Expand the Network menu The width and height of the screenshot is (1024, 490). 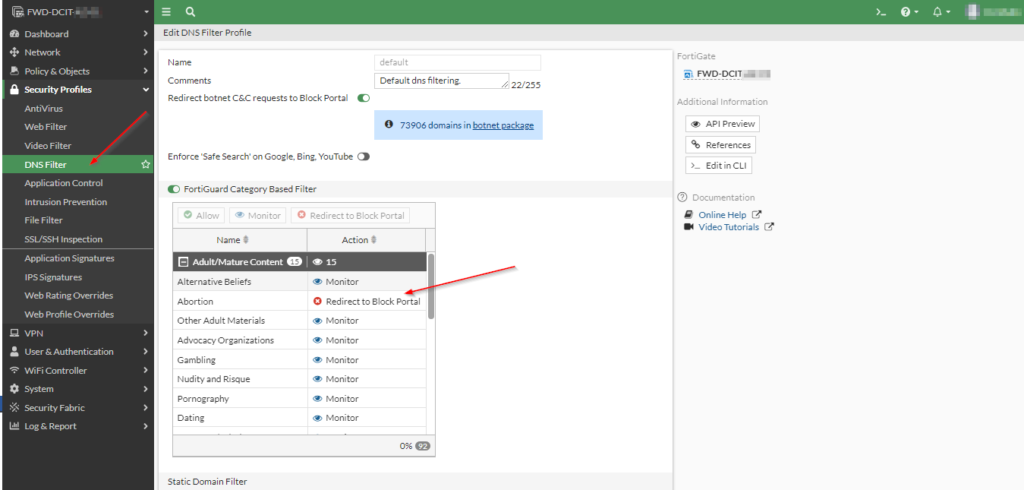point(145,52)
